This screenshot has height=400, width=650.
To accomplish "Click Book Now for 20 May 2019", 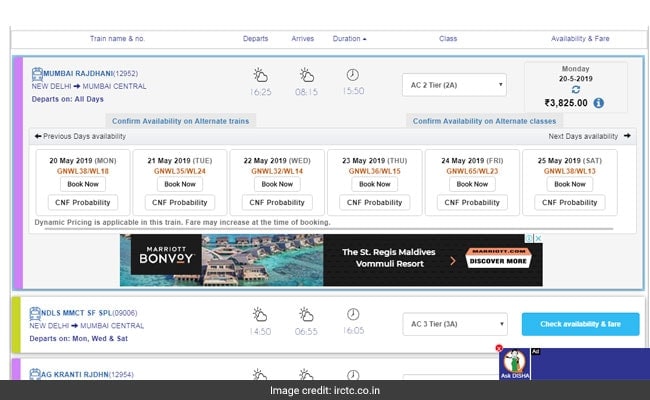I will pos(82,184).
